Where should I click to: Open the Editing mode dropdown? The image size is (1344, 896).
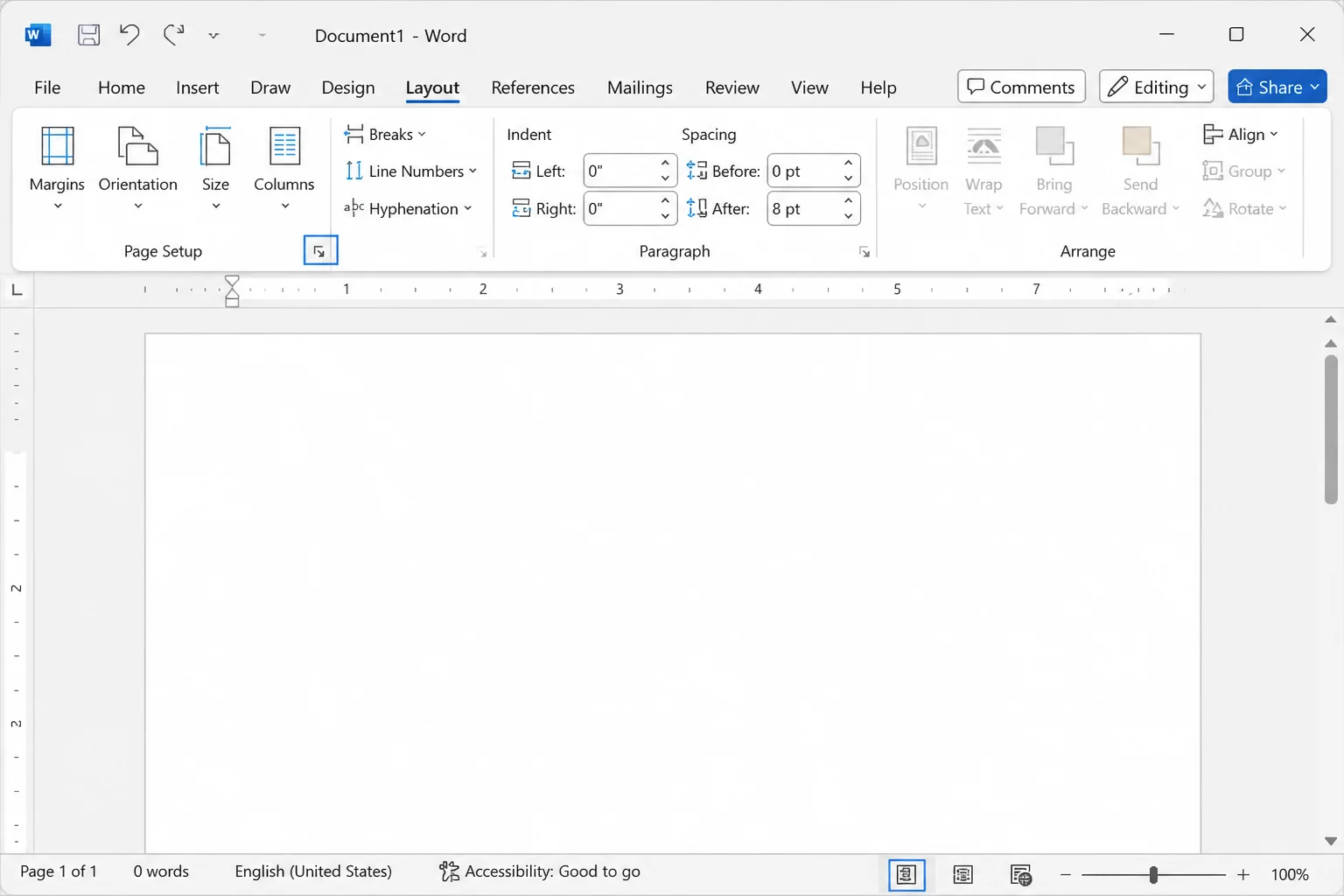pos(1156,87)
